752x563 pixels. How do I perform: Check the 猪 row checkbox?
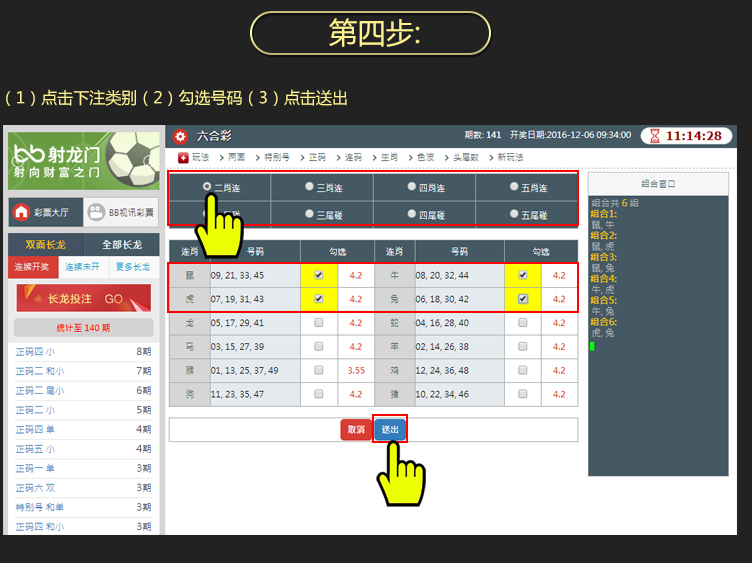point(522,395)
